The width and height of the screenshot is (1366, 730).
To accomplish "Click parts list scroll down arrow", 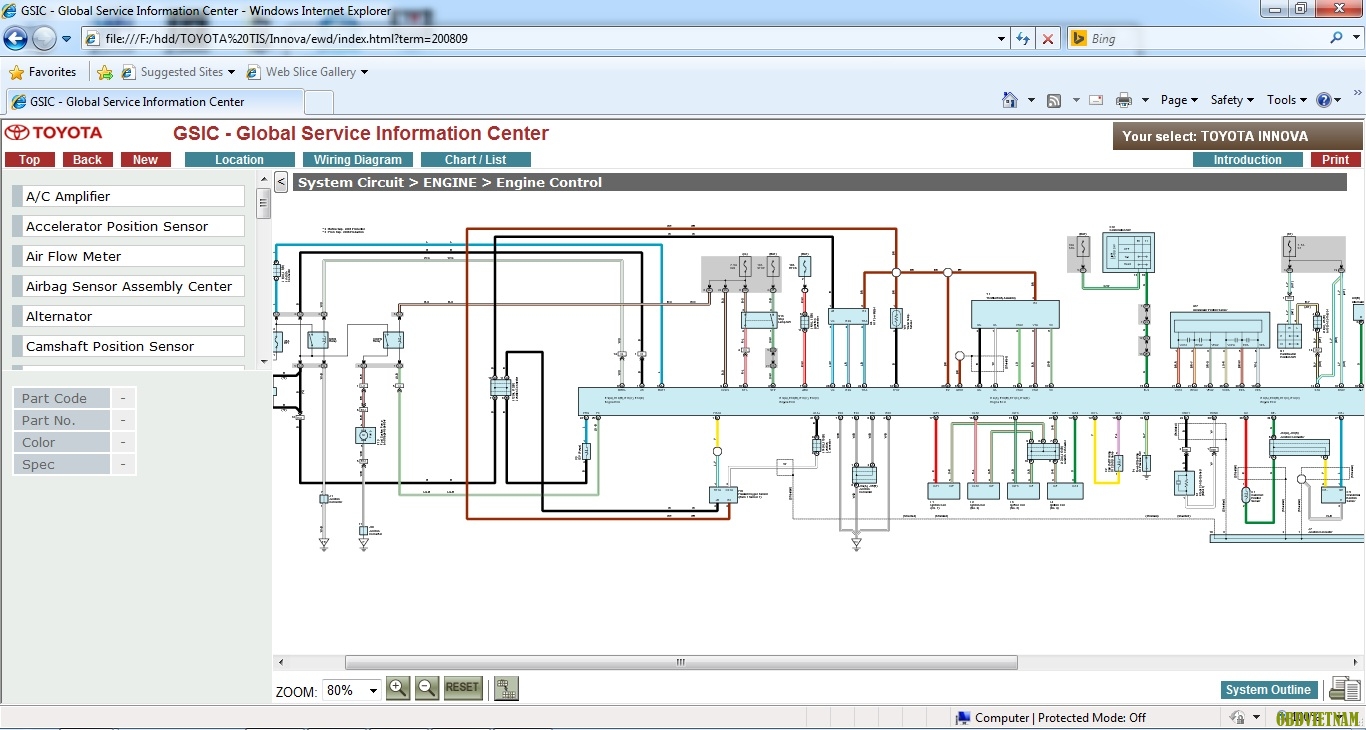I will coord(264,361).
